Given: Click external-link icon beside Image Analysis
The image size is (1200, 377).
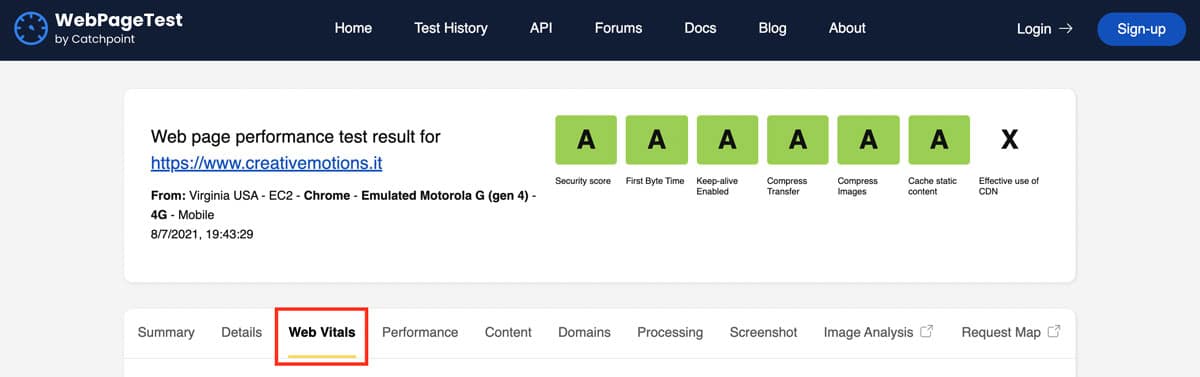Looking at the screenshot, I should coord(926,331).
